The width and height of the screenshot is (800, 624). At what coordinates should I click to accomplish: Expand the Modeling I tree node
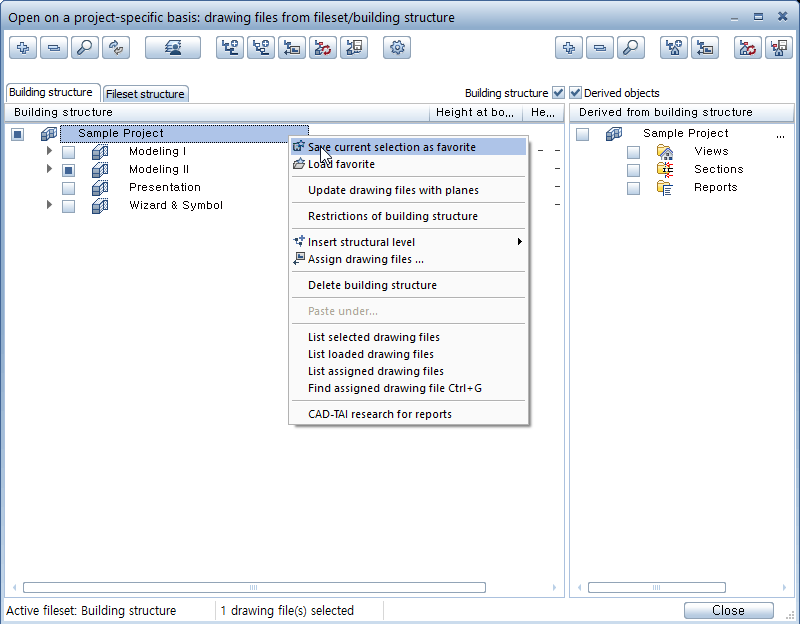coord(49,151)
